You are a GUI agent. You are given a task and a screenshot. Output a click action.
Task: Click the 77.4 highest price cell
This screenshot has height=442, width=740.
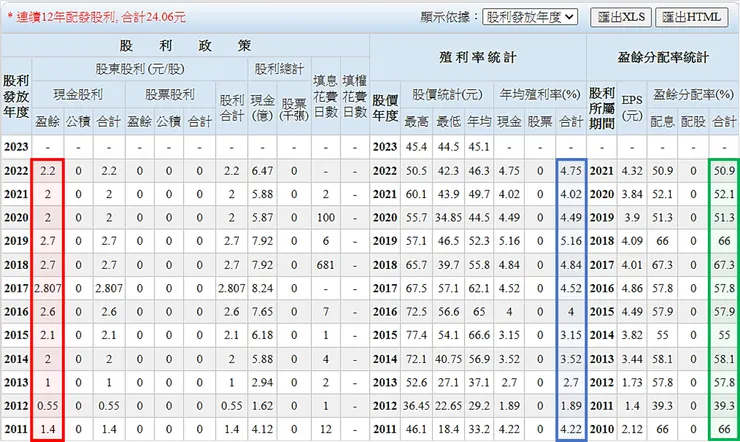click(416, 335)
